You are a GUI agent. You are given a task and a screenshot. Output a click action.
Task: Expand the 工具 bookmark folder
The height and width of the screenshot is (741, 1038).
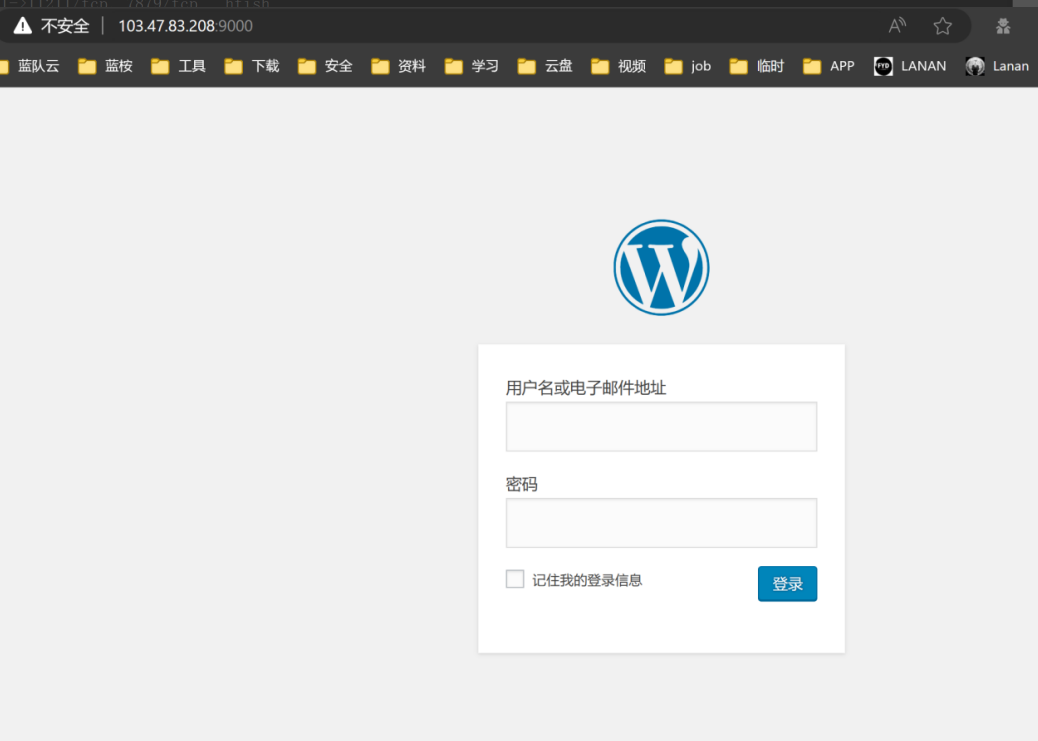click(179, 66)
